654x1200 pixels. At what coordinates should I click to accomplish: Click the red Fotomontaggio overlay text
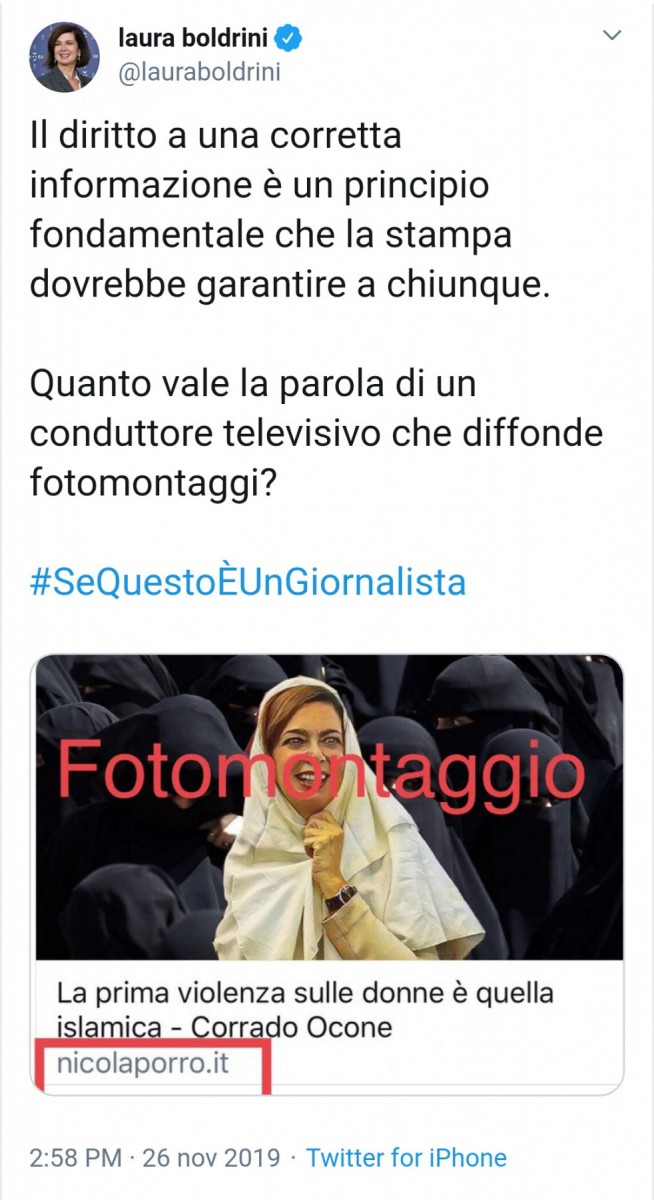click(320, 768)
